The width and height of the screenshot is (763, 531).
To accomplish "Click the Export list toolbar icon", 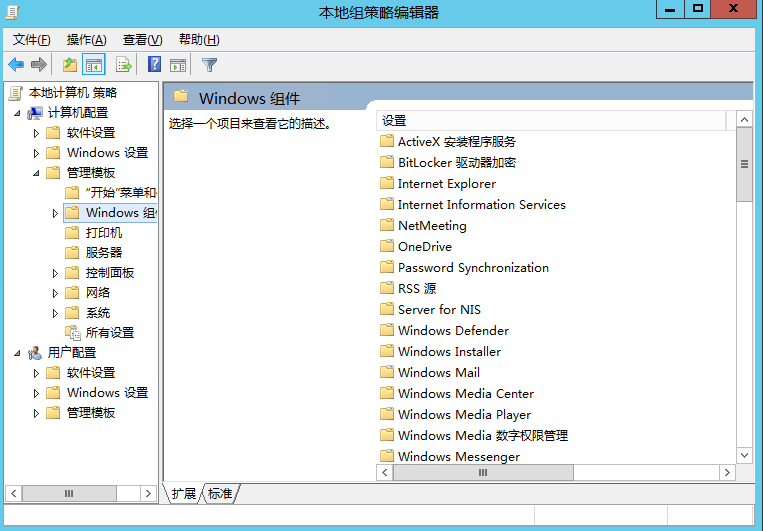I will coord(124,65).
